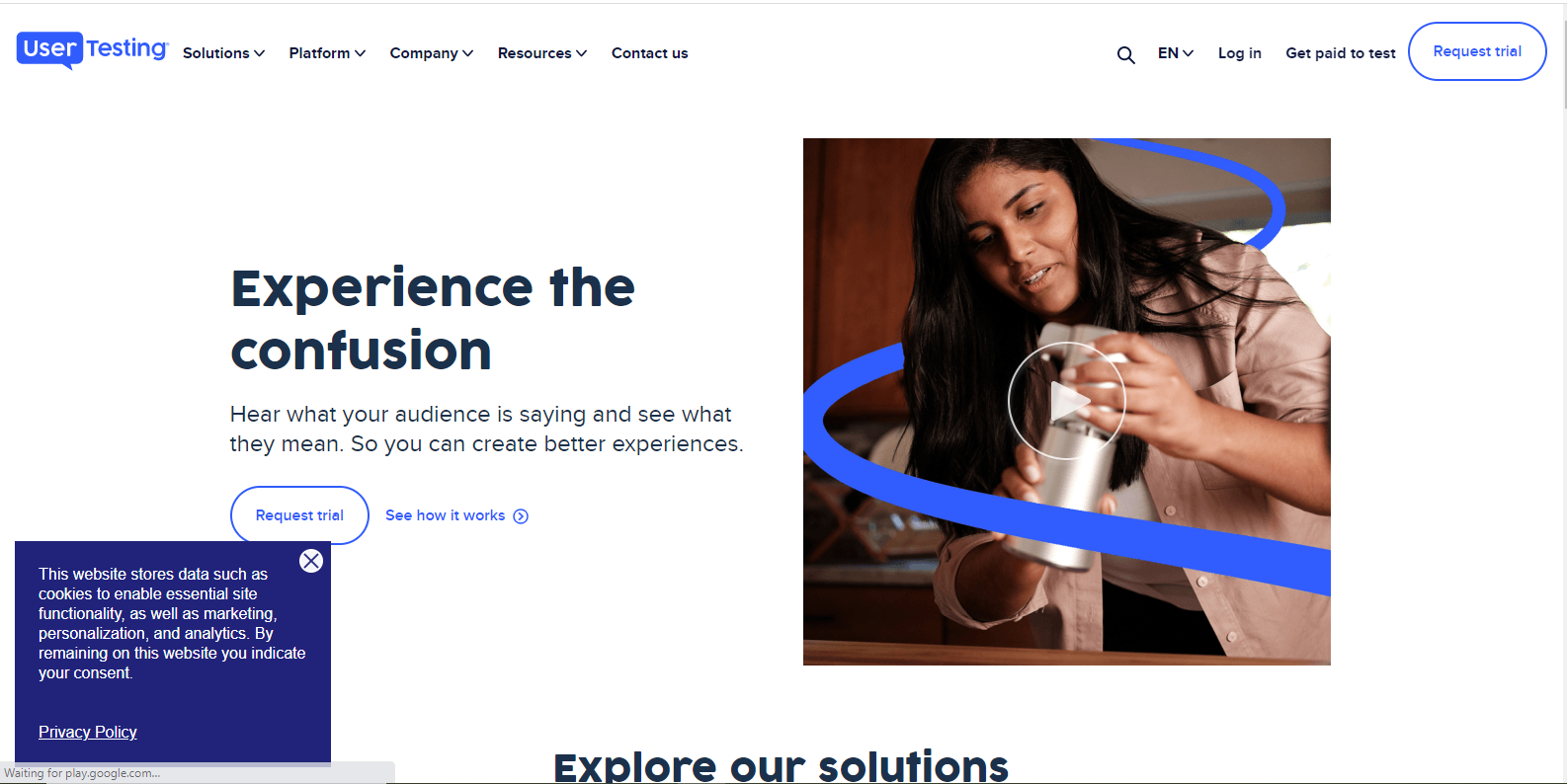Go to Contact us page
This screenshot has height=784, width=1567.
(649, 53)
